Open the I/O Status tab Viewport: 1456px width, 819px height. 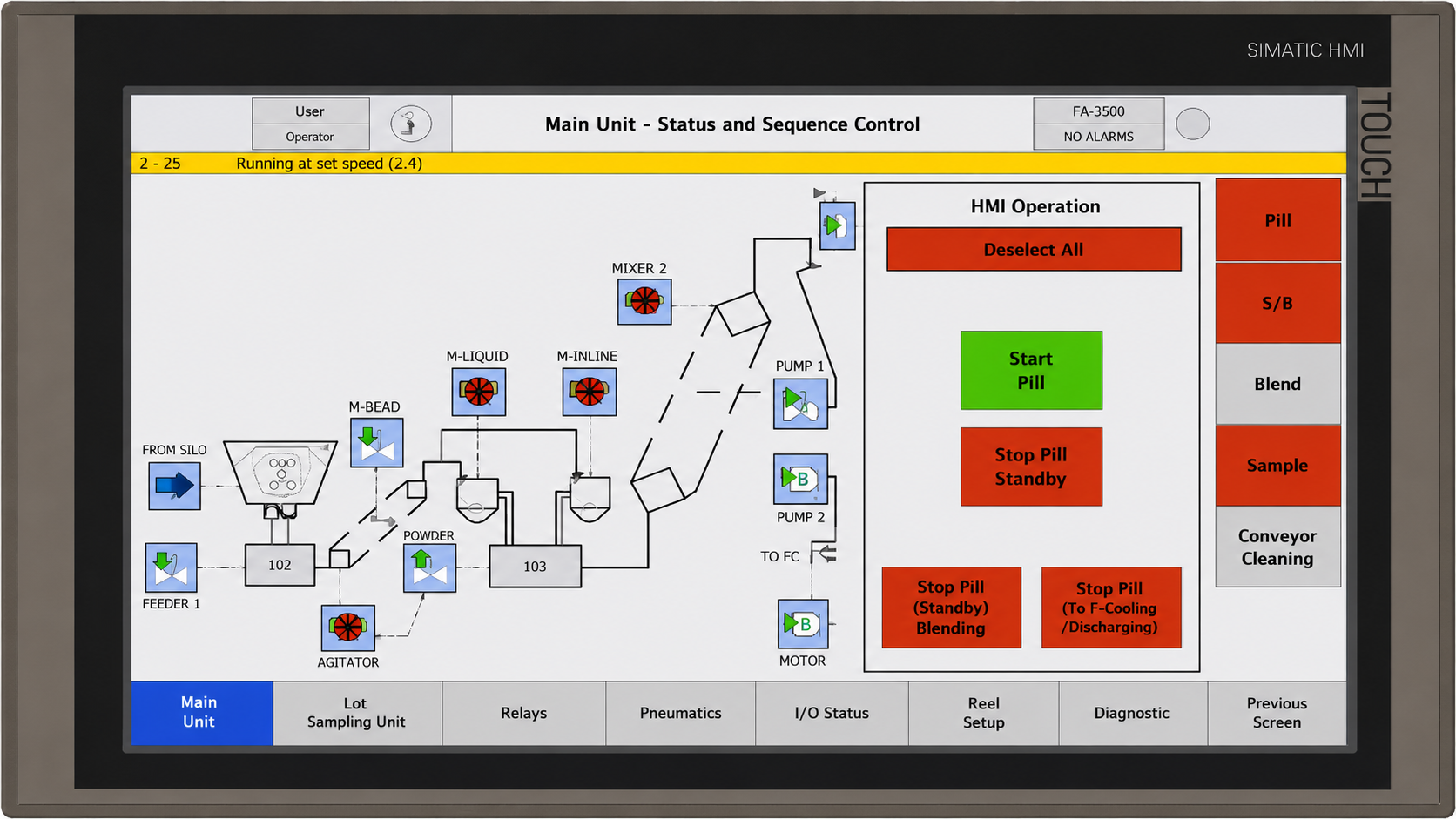[x=832, y=713]
